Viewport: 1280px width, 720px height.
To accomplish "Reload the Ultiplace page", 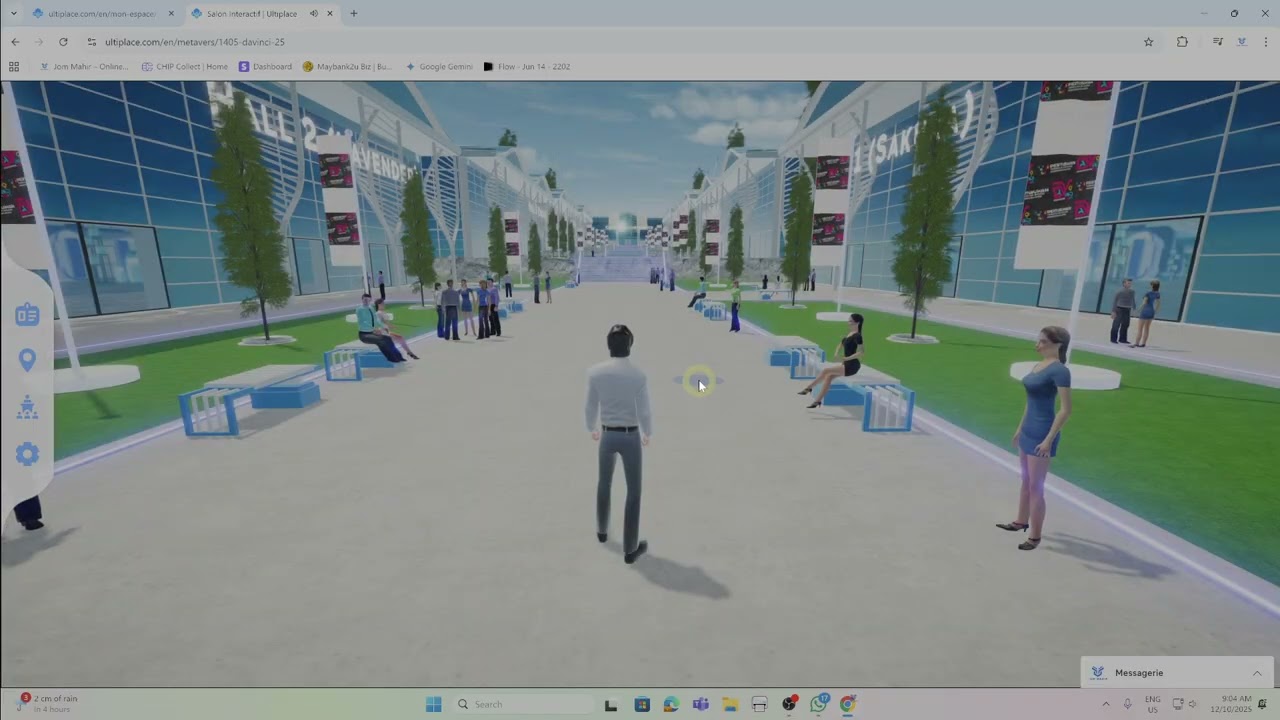I will pos(63,42).
